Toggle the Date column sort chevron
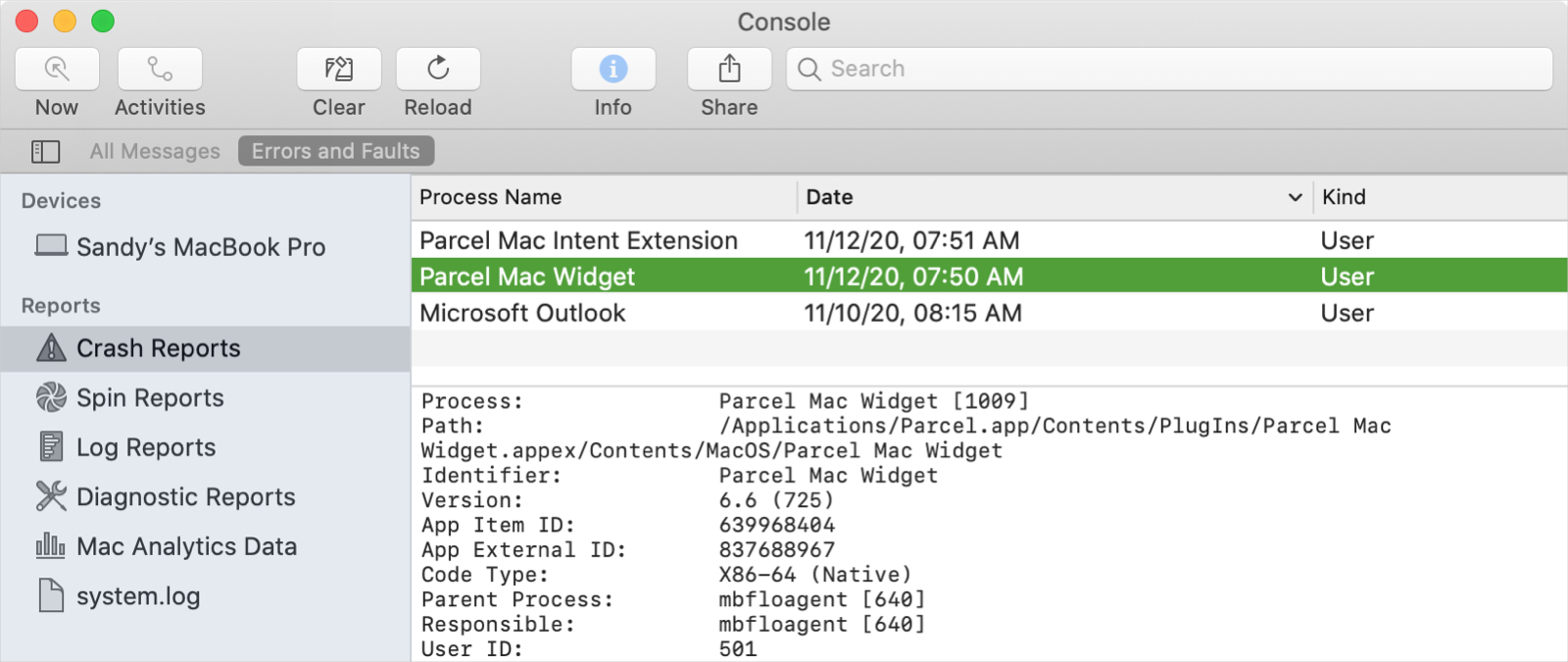Image resolution: width=1568 pixels, height=662 pixels. (1295, 198)
